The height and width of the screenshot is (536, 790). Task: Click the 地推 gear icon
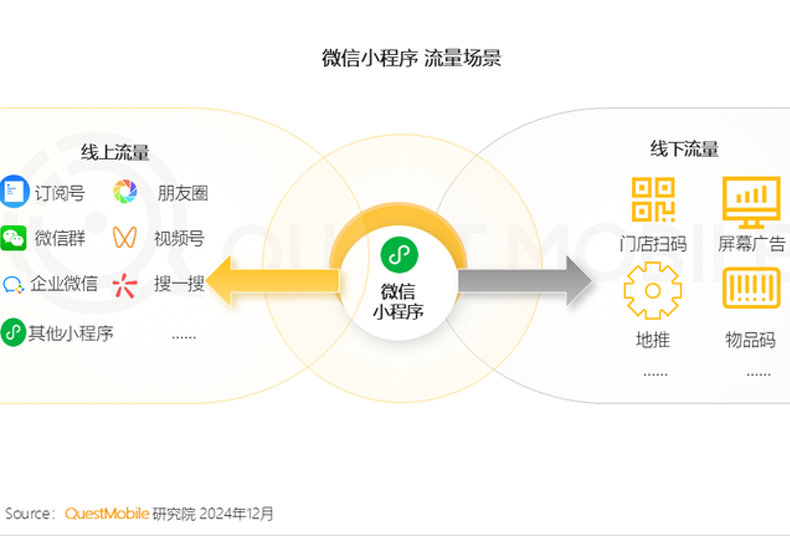click(x=652, y=290)
